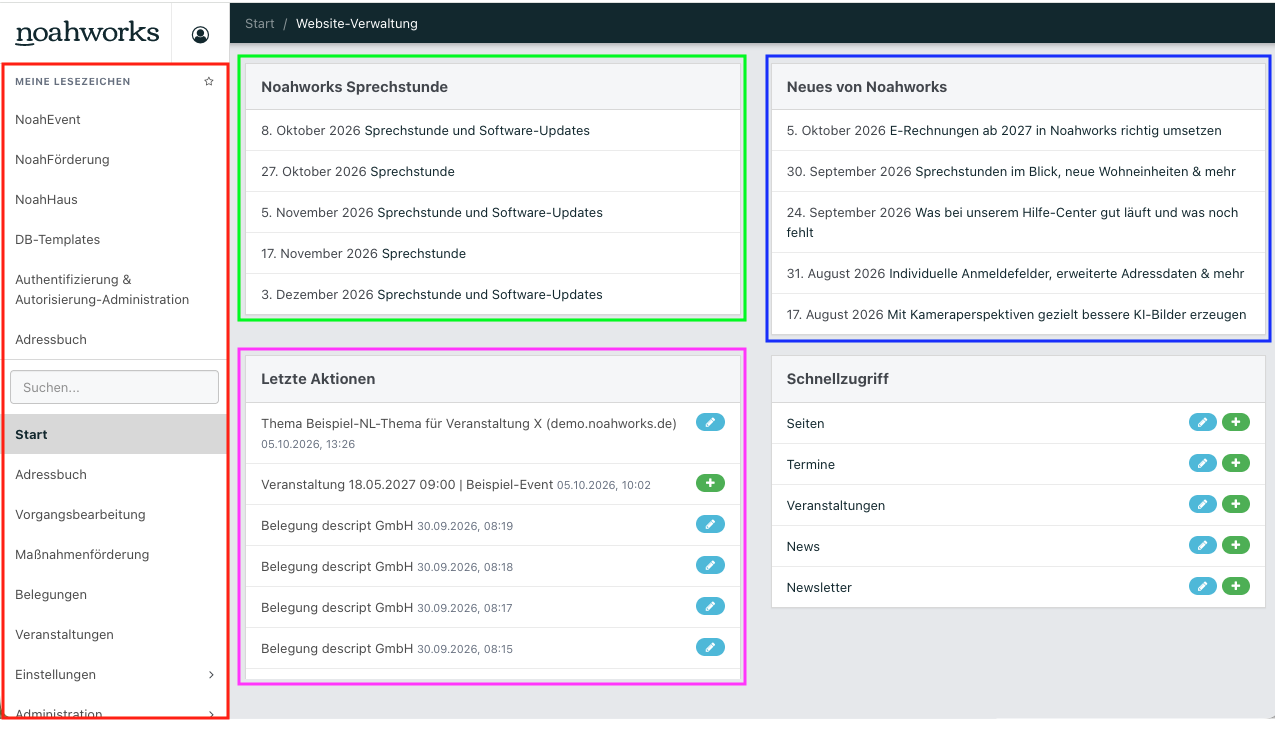This screenshot has height=745, width=1275.
Task: Open Authentifizierung & Autorisierung-Administration bookmark
Action: (x=102, y=290)
